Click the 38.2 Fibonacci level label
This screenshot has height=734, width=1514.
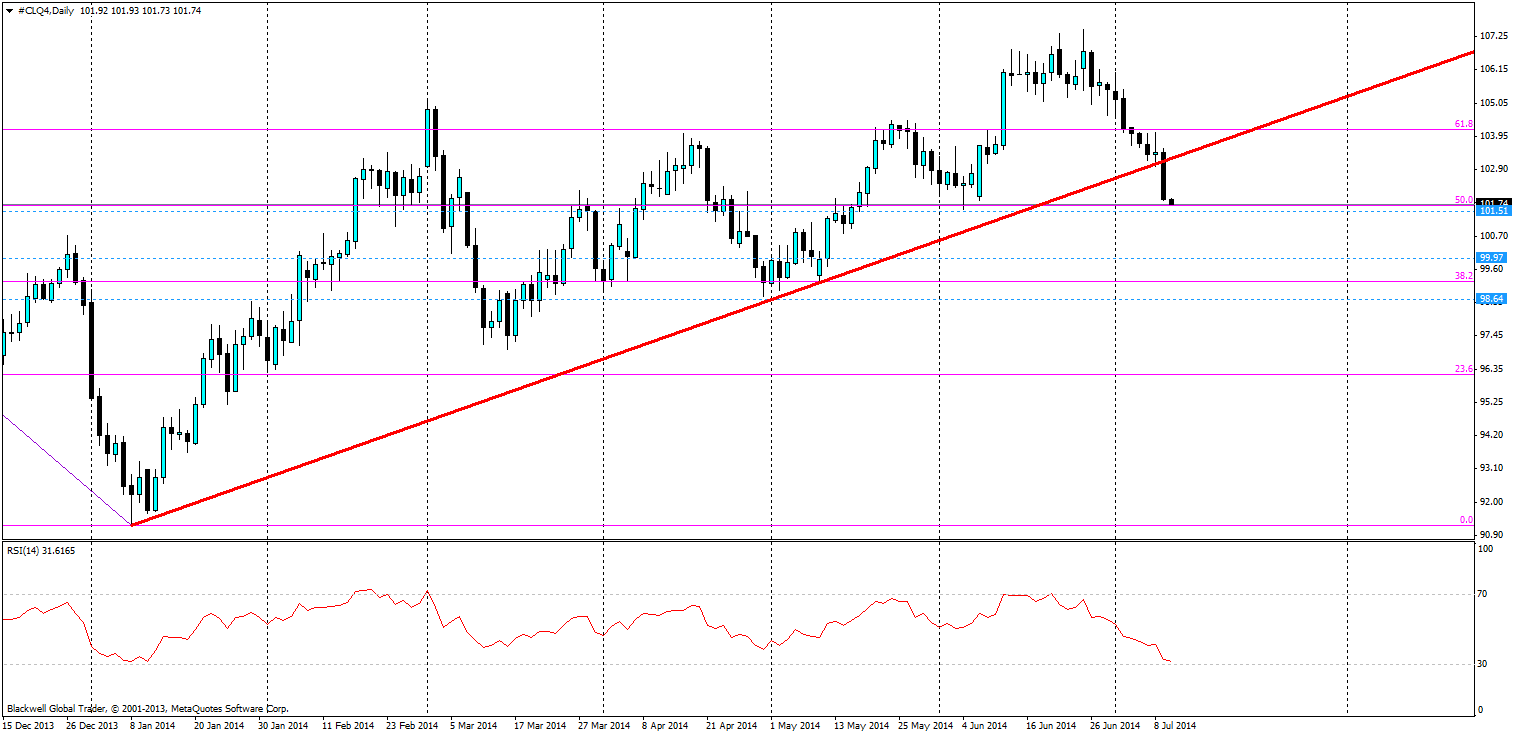tap(1463, 275)
